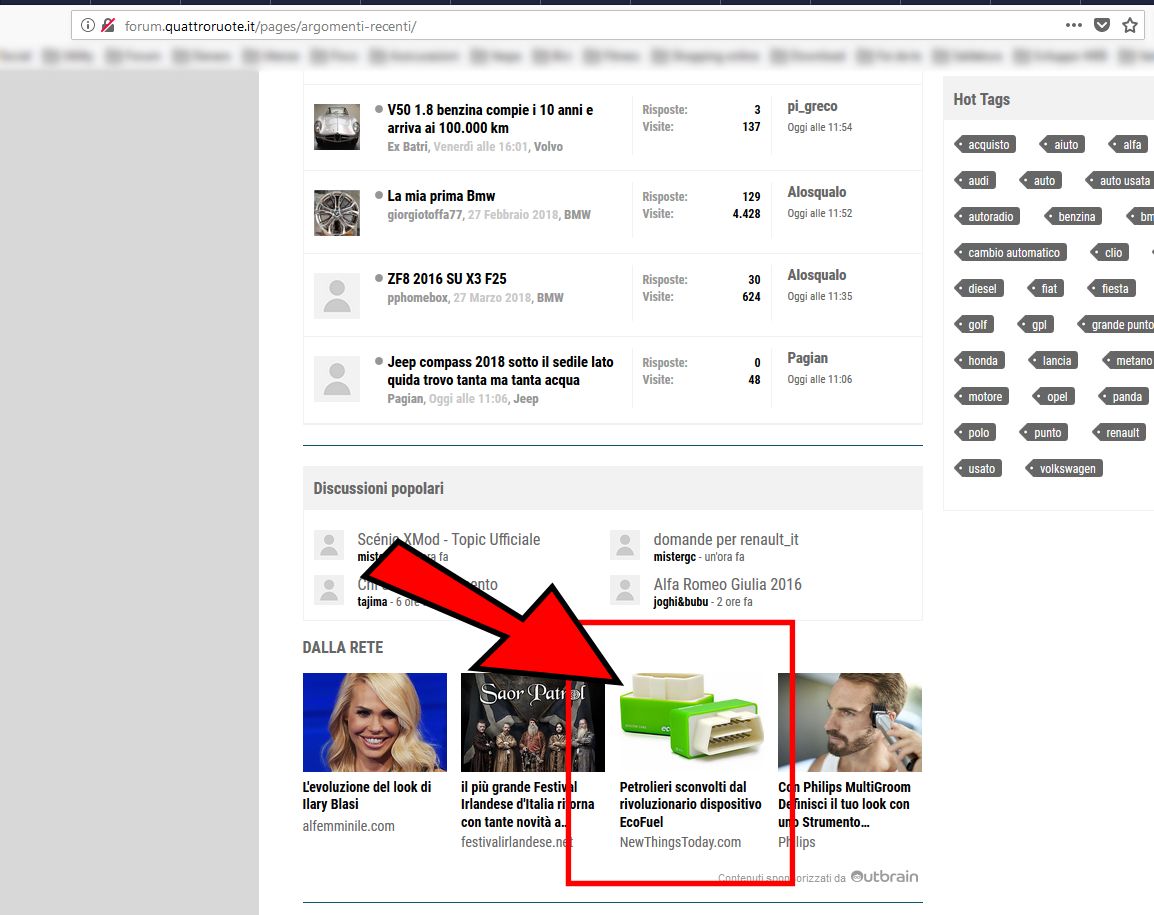Bookmark this page with the star icon

pos(1130,26)
